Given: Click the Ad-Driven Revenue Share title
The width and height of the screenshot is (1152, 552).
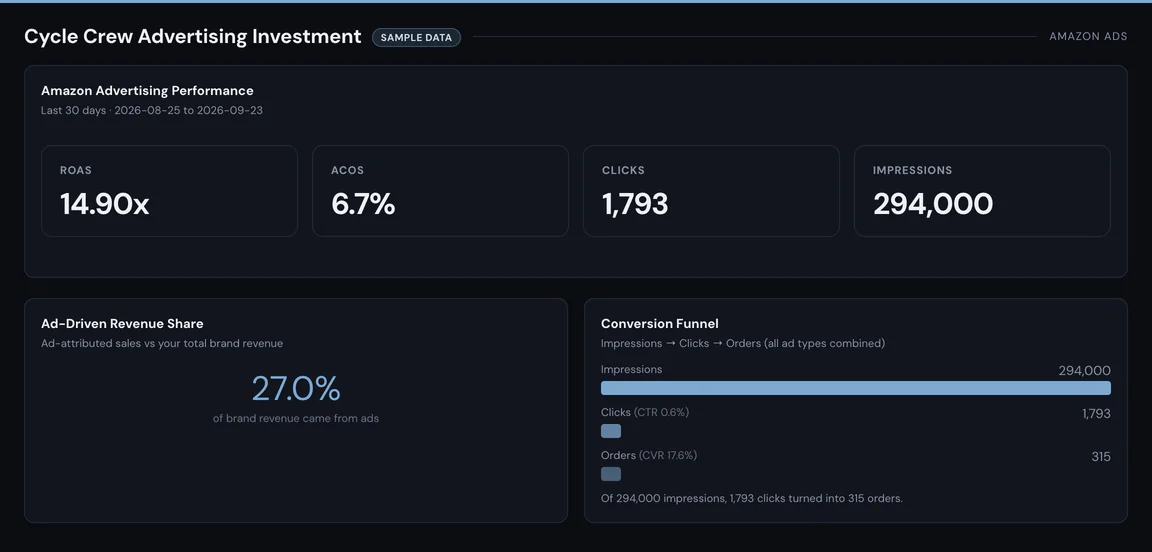Looking at the screenshot, I should point(122,323).
